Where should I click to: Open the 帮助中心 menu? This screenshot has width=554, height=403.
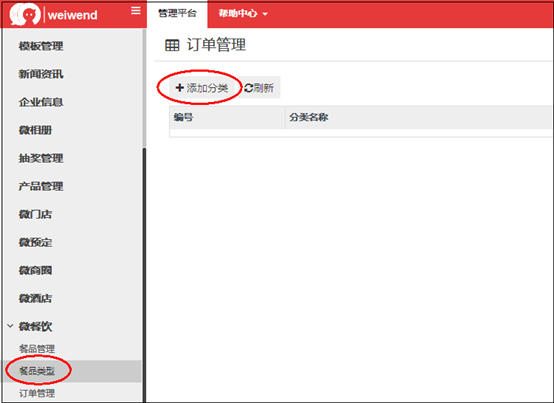coord(243,14)
